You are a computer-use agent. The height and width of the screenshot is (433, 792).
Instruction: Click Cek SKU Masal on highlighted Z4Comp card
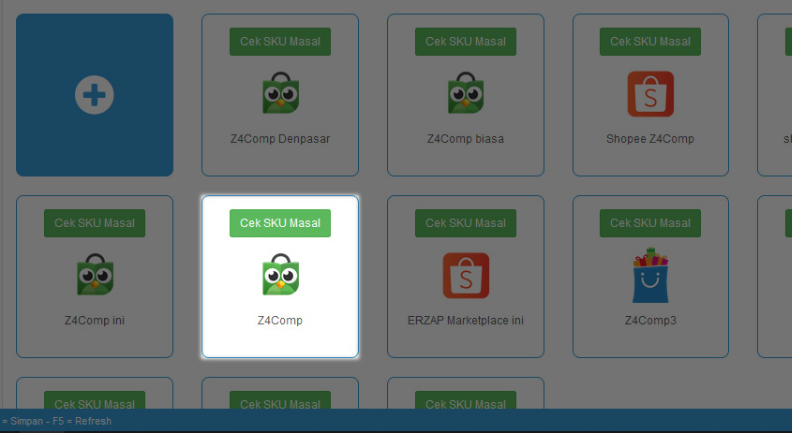tap(280, 223)
